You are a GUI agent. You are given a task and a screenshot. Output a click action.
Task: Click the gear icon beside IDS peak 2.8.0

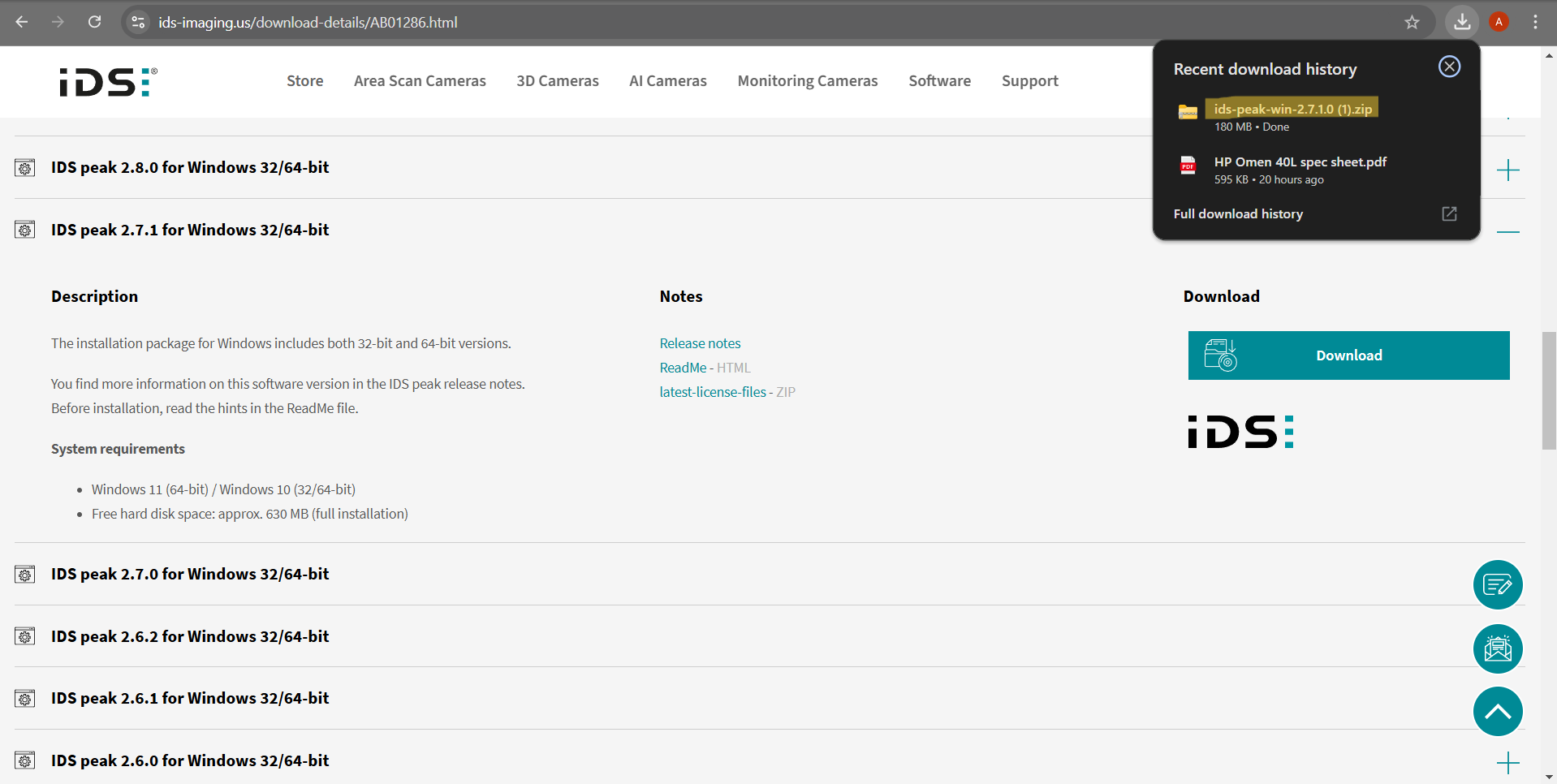point(25,168)
